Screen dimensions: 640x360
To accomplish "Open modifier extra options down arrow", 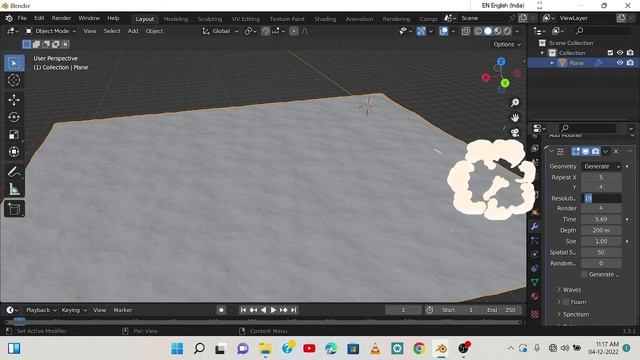I will tap(606, 151).
